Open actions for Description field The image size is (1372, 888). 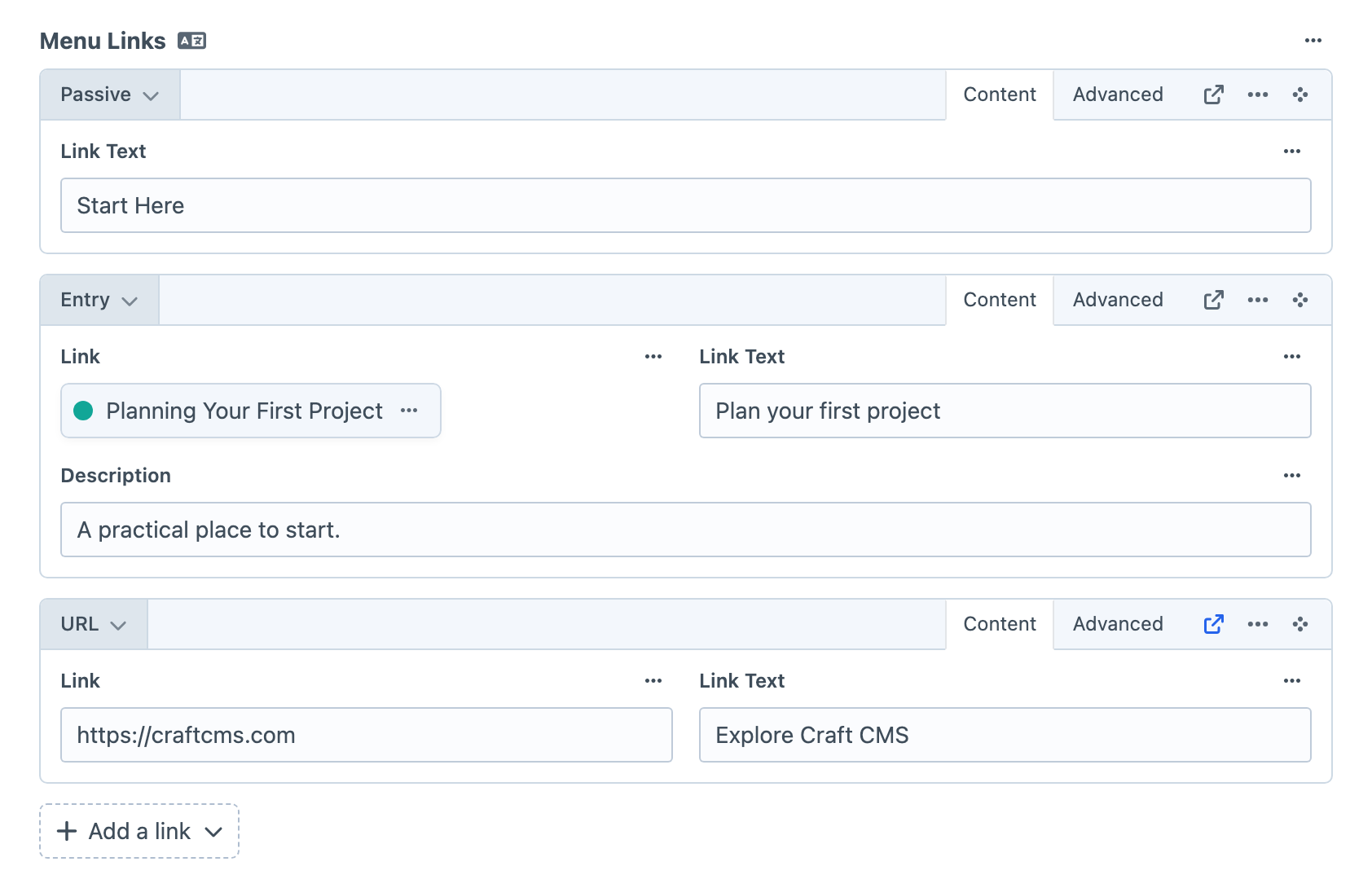click(1291, 476)
